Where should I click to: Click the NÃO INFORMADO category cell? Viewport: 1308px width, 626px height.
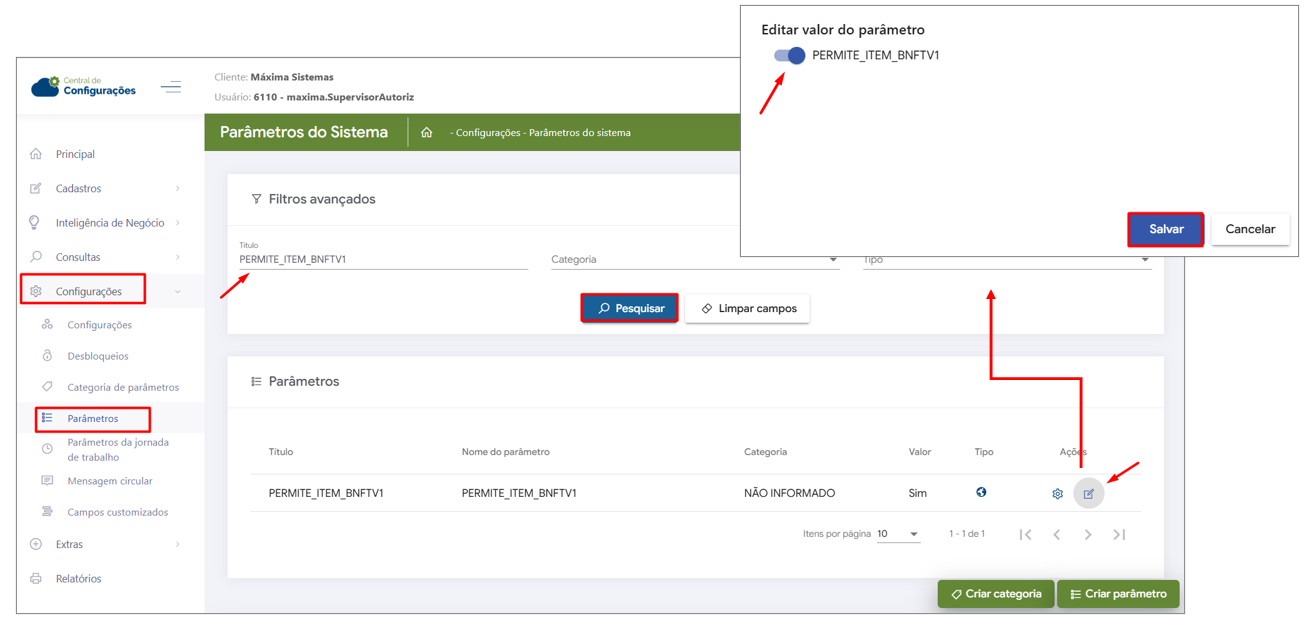point(790,493)
